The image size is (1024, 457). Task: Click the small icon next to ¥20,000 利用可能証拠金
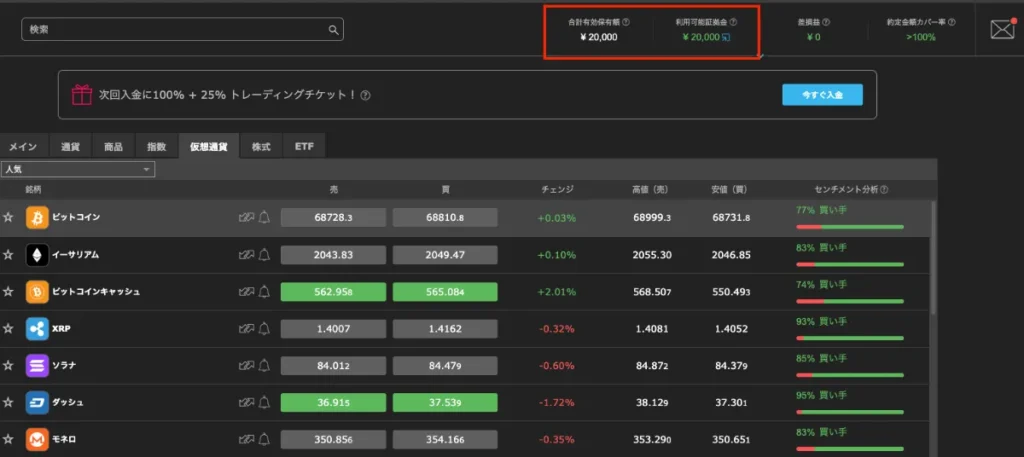(726, 38)
